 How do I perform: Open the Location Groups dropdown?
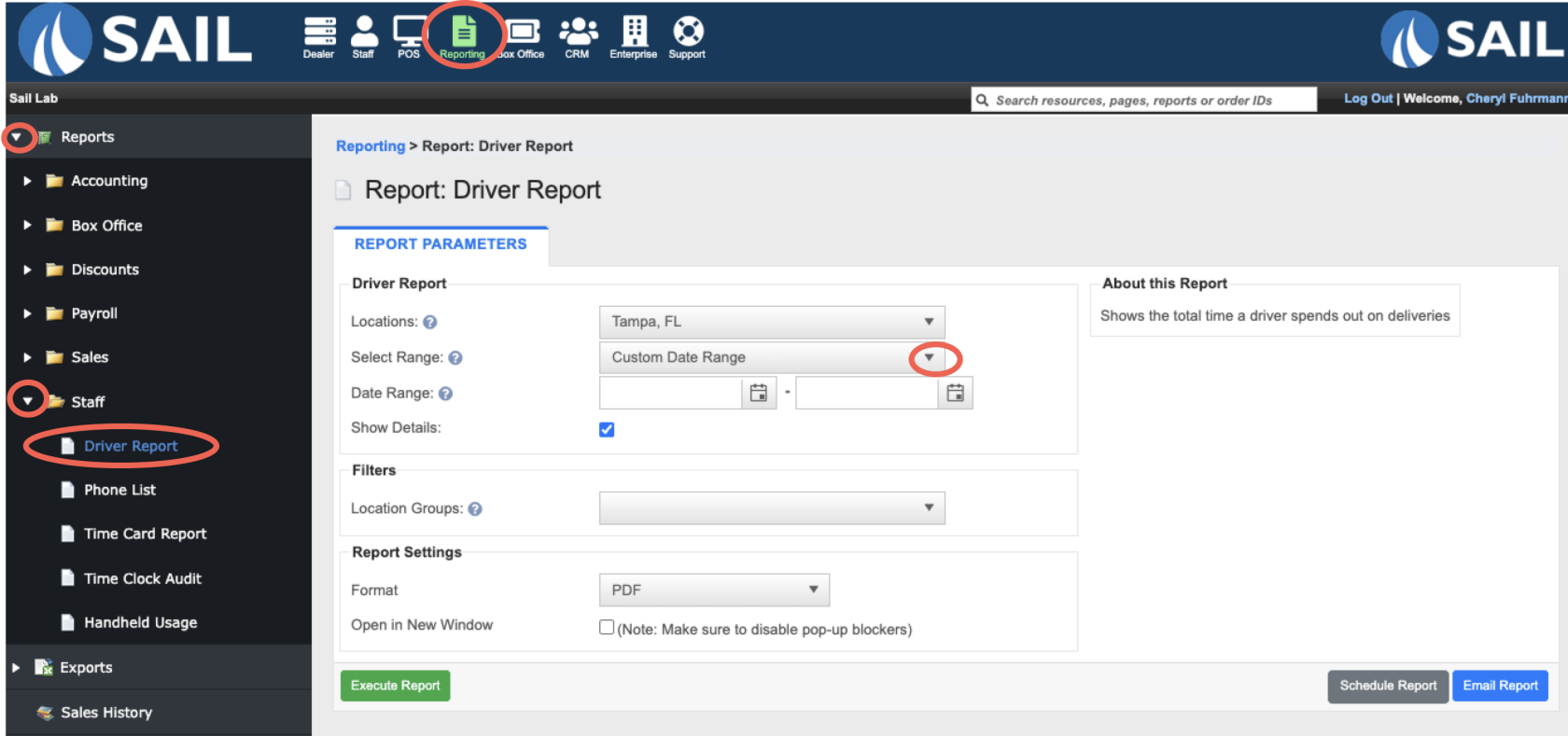[772, 508]
